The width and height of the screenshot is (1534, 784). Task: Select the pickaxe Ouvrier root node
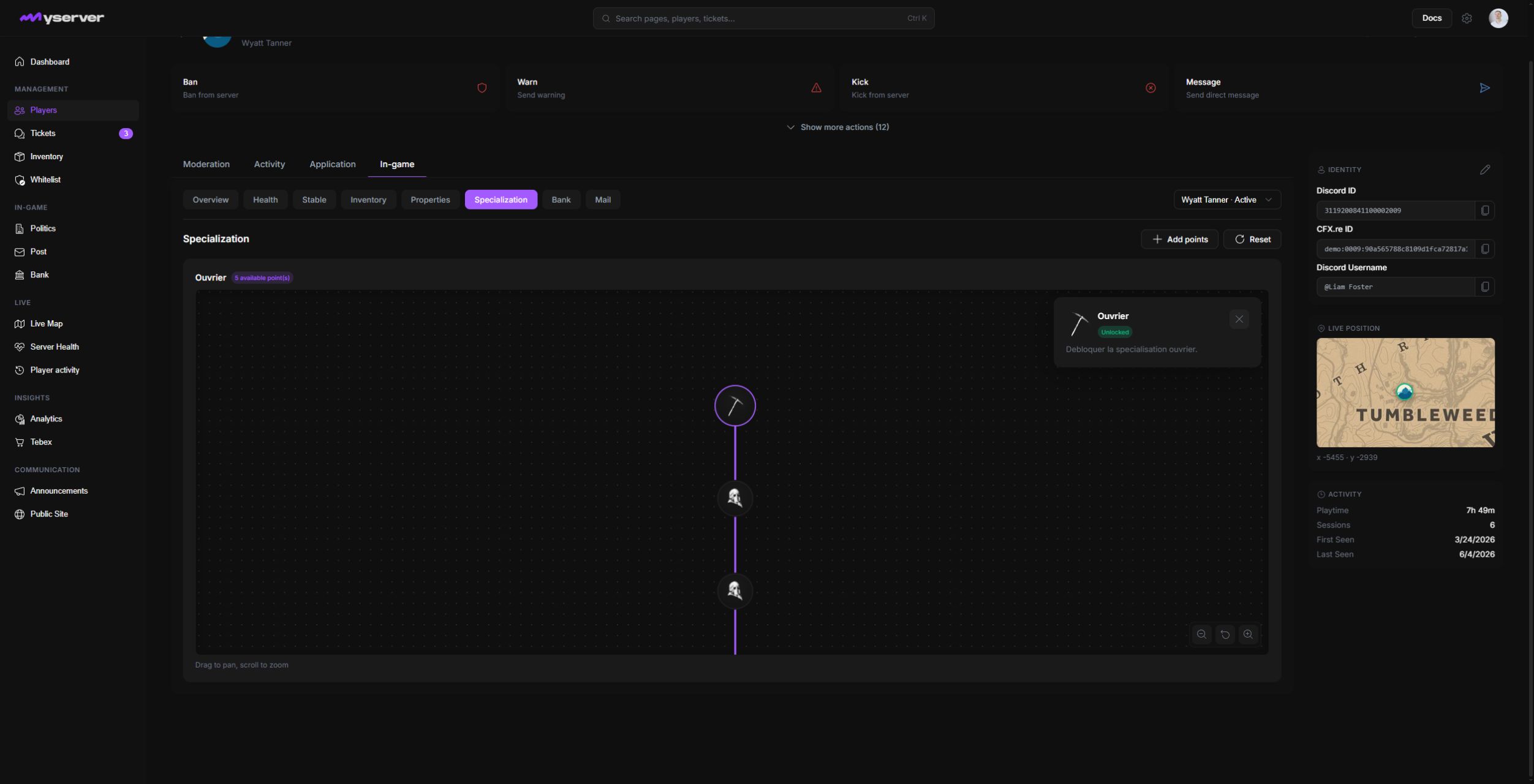click(735, 405)
